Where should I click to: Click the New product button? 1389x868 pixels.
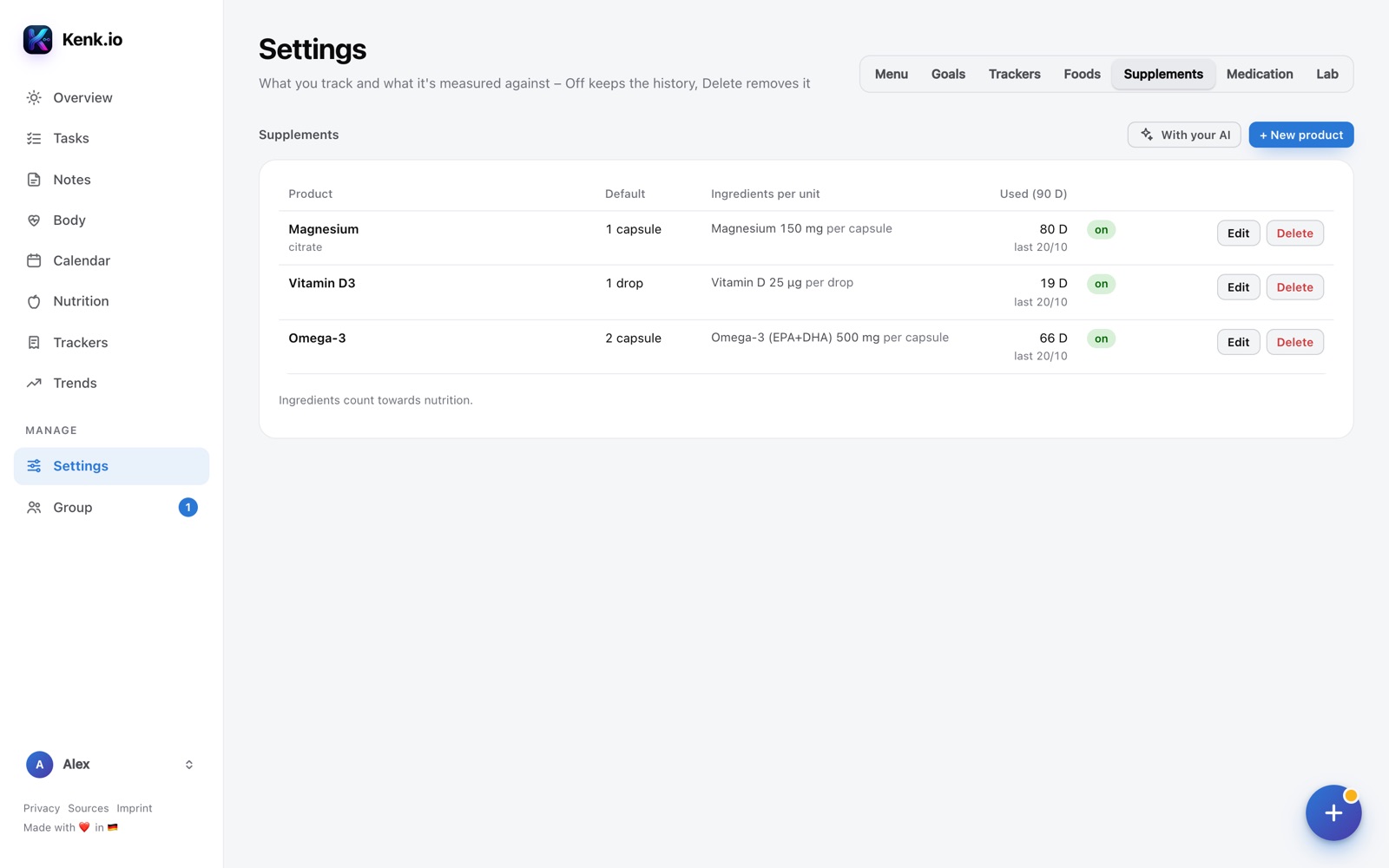[1300, 135]
